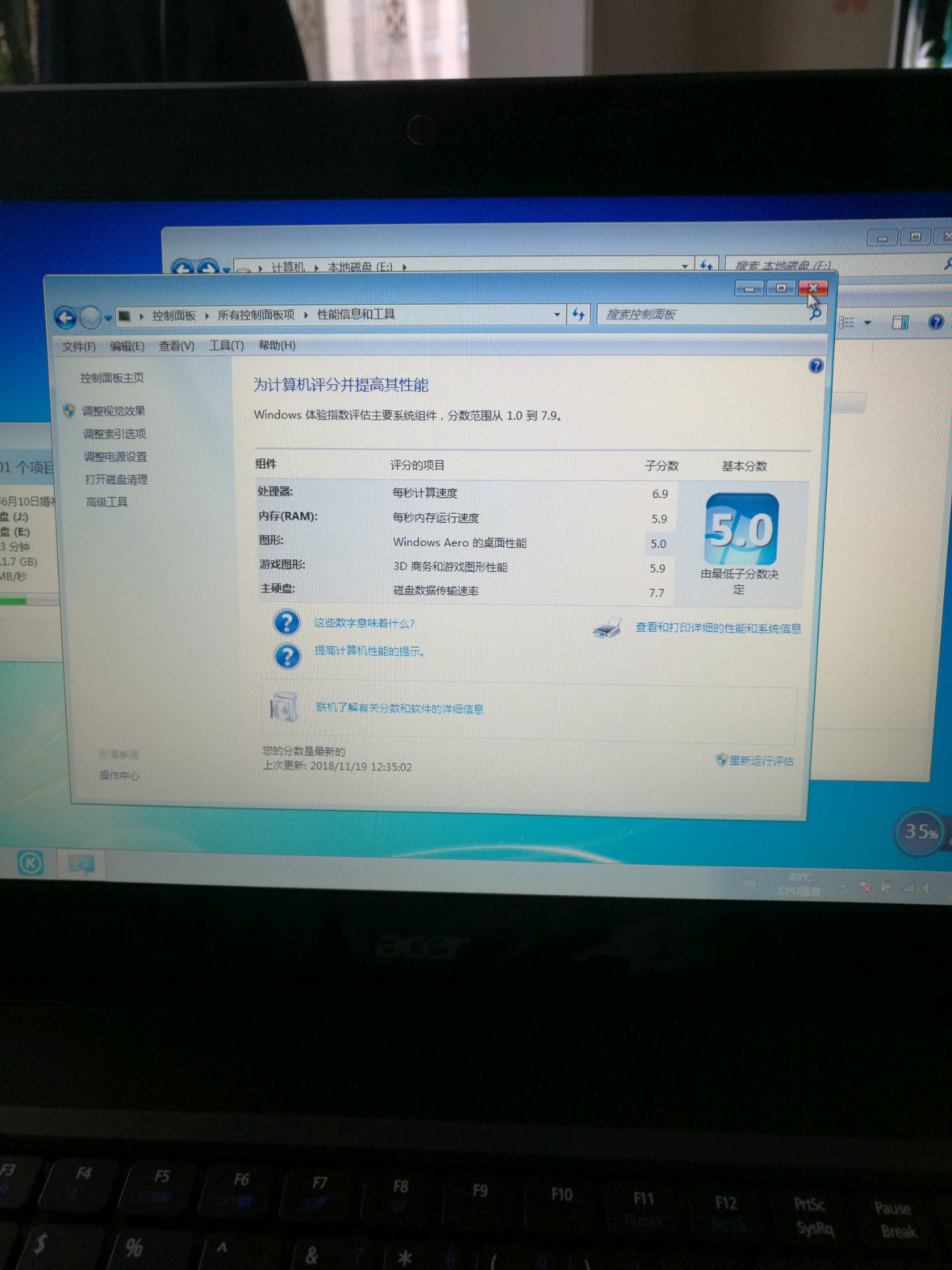Open 操作中心 under 另请参阅
The height and width of the screenshot is (1270, 952).
click(x=119, y=775)
